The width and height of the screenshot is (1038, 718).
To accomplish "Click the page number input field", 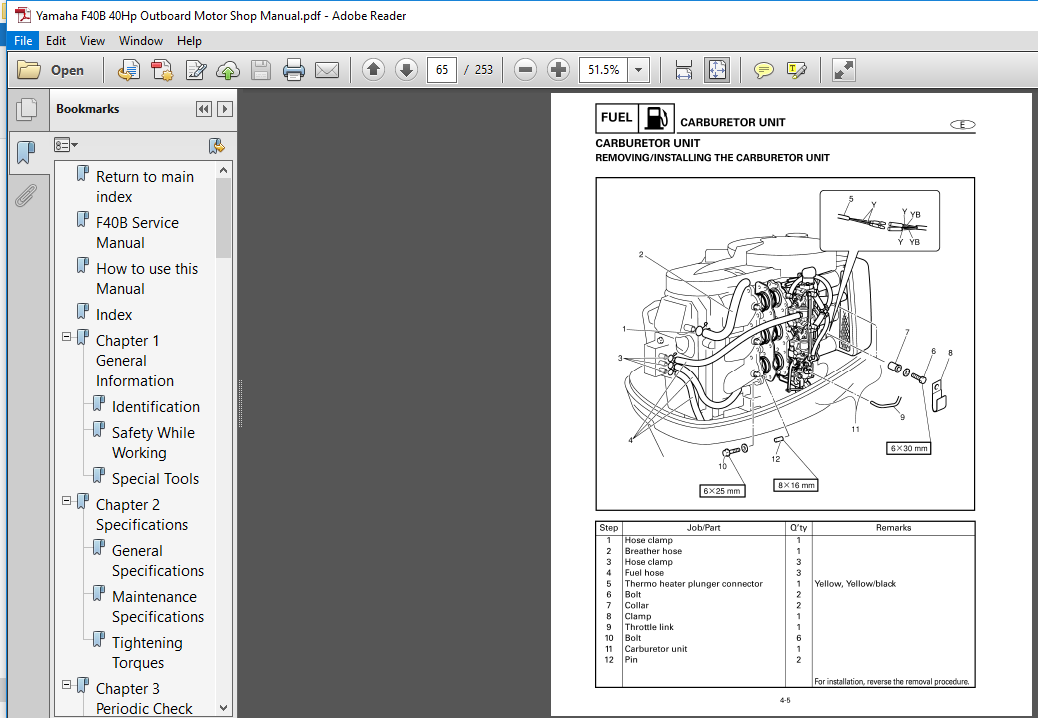I will [x=442, y=69].
